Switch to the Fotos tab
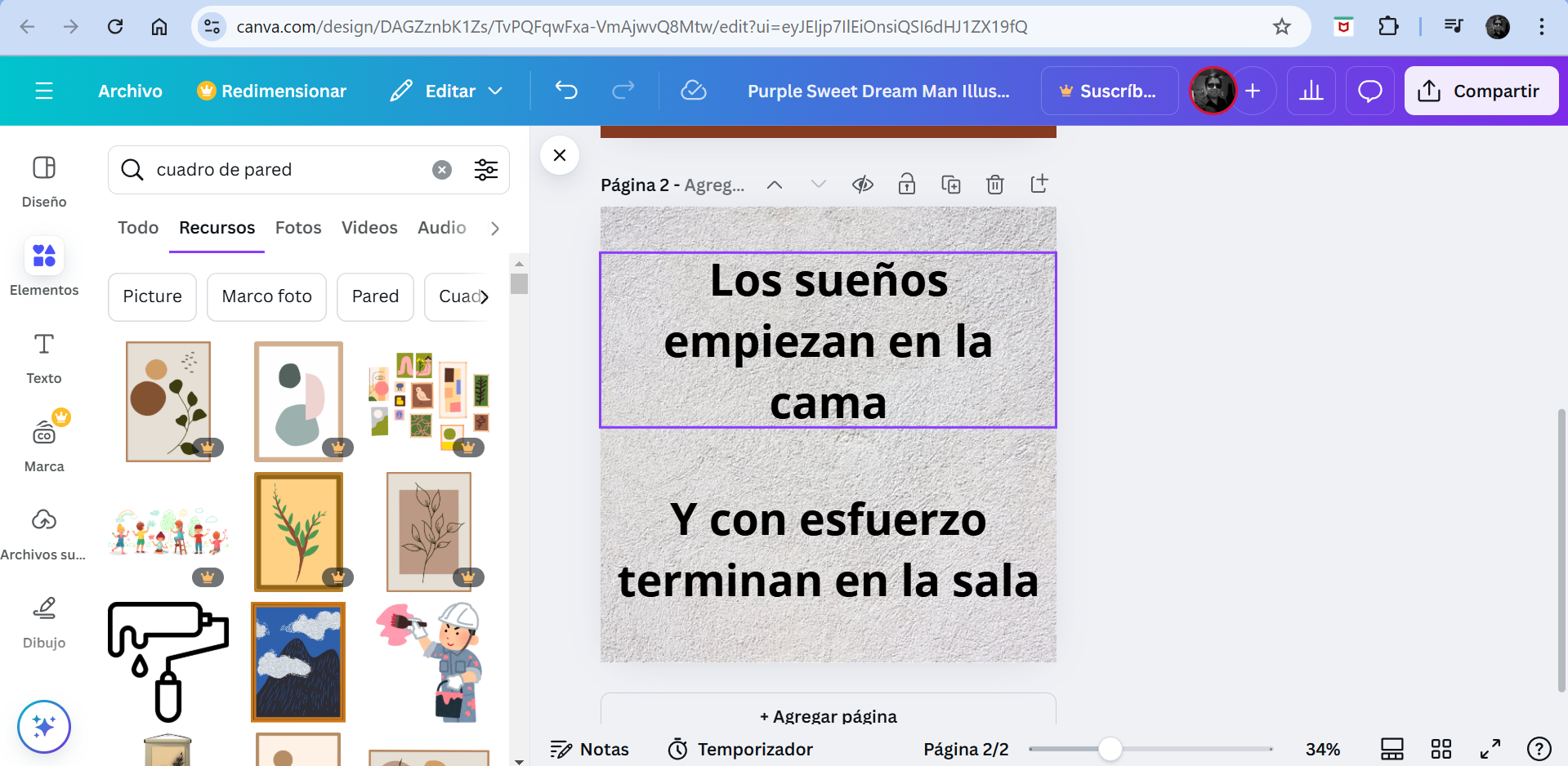 (298, 228)
